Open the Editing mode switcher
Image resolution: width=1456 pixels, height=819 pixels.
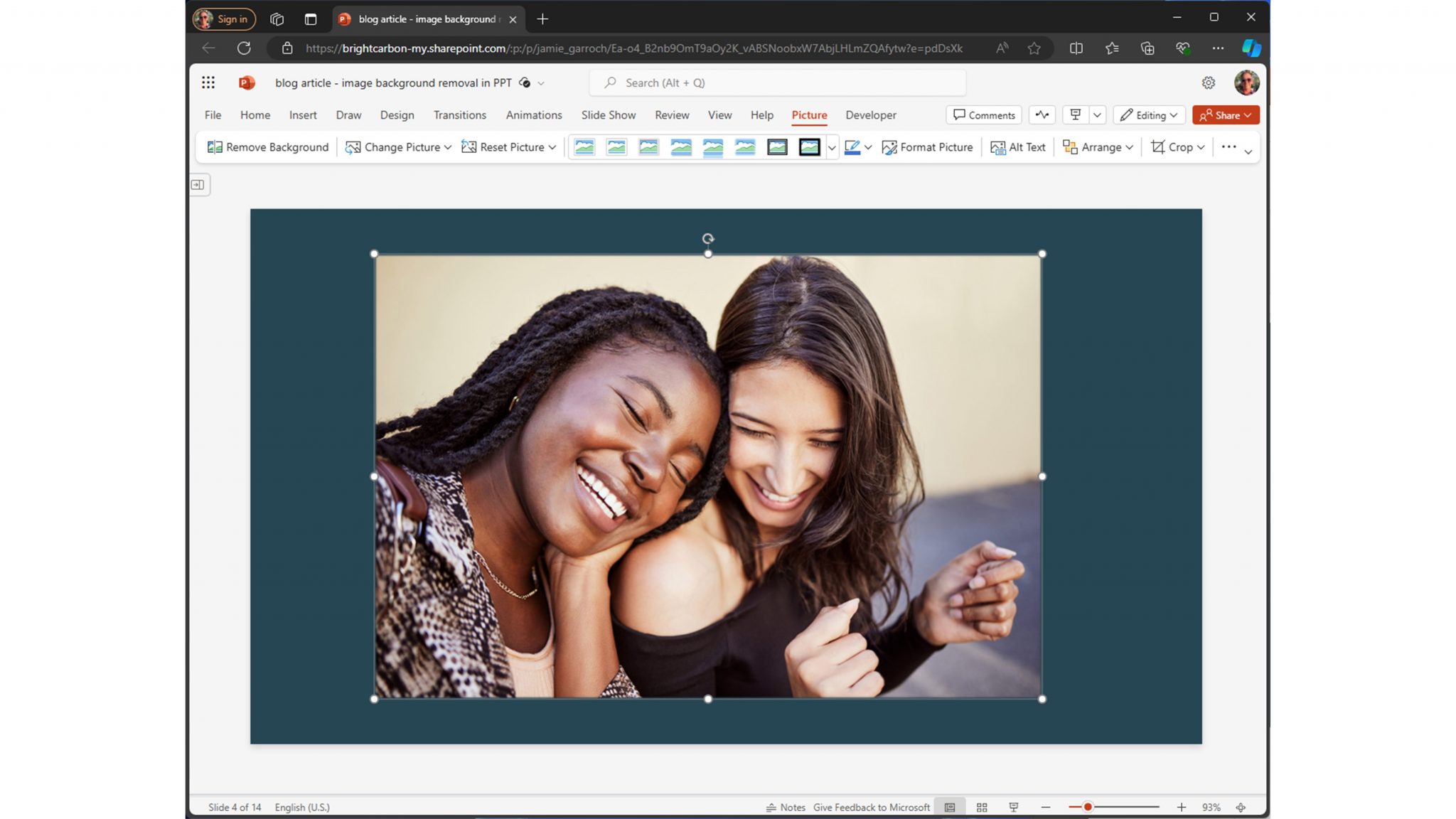pos(1148,114)
